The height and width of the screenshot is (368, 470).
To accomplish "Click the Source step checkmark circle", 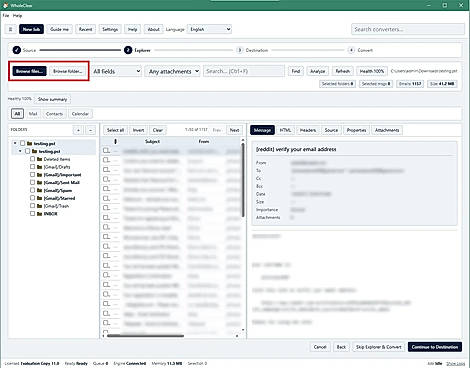I will 17,50.
